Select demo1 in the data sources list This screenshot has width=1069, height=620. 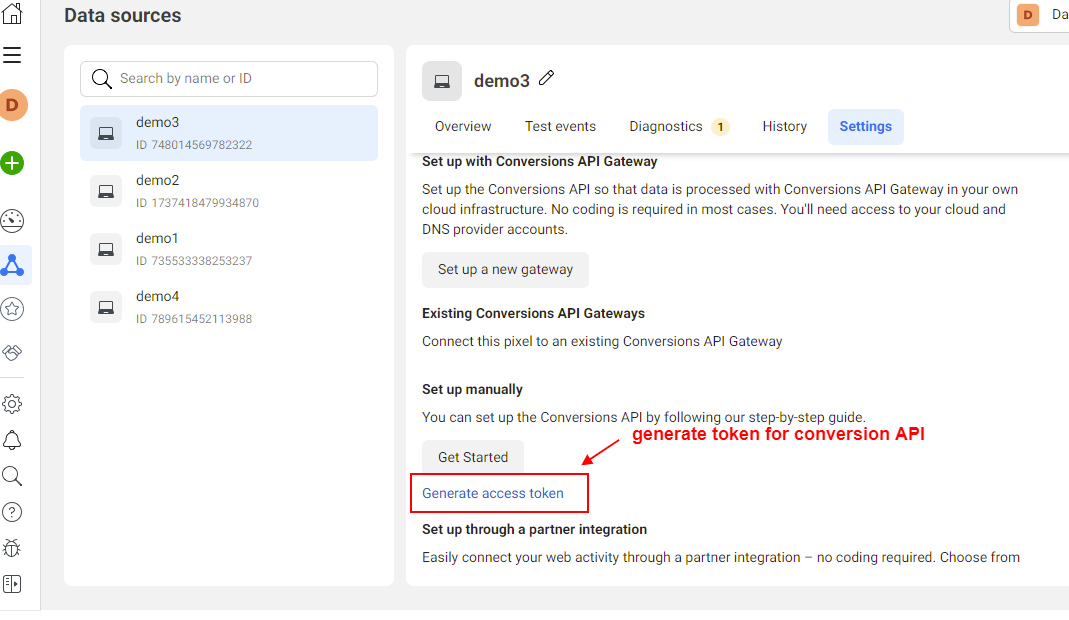pyautogui.click(x=229, y=249)
